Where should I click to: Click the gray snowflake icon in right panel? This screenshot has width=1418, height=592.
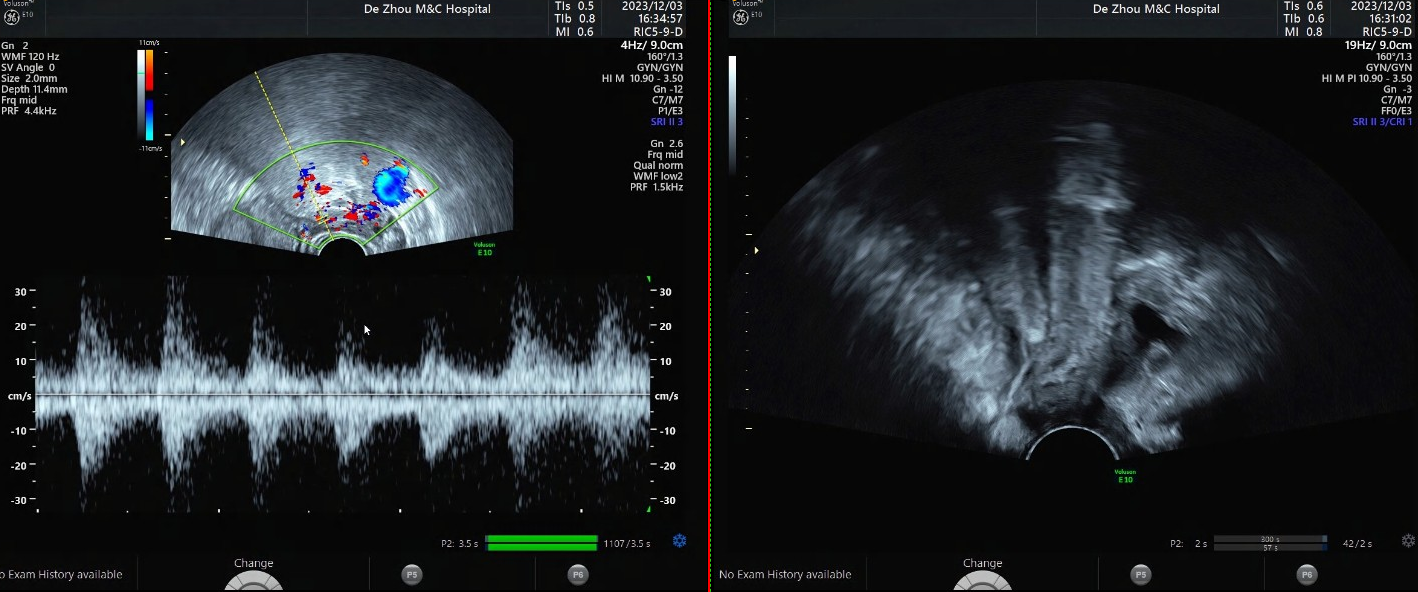click(1408, 541)
